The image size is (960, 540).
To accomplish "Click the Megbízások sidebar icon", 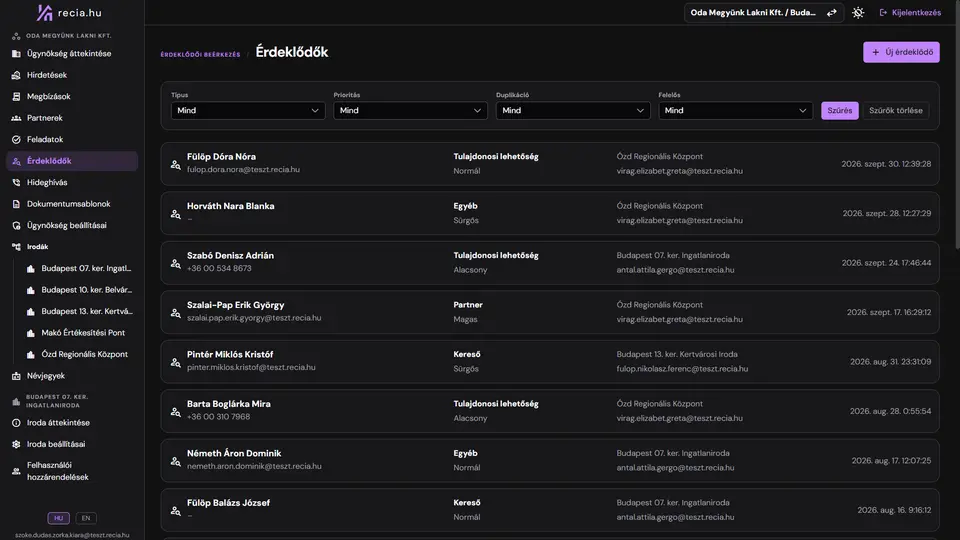I will (x=16, y=97).
